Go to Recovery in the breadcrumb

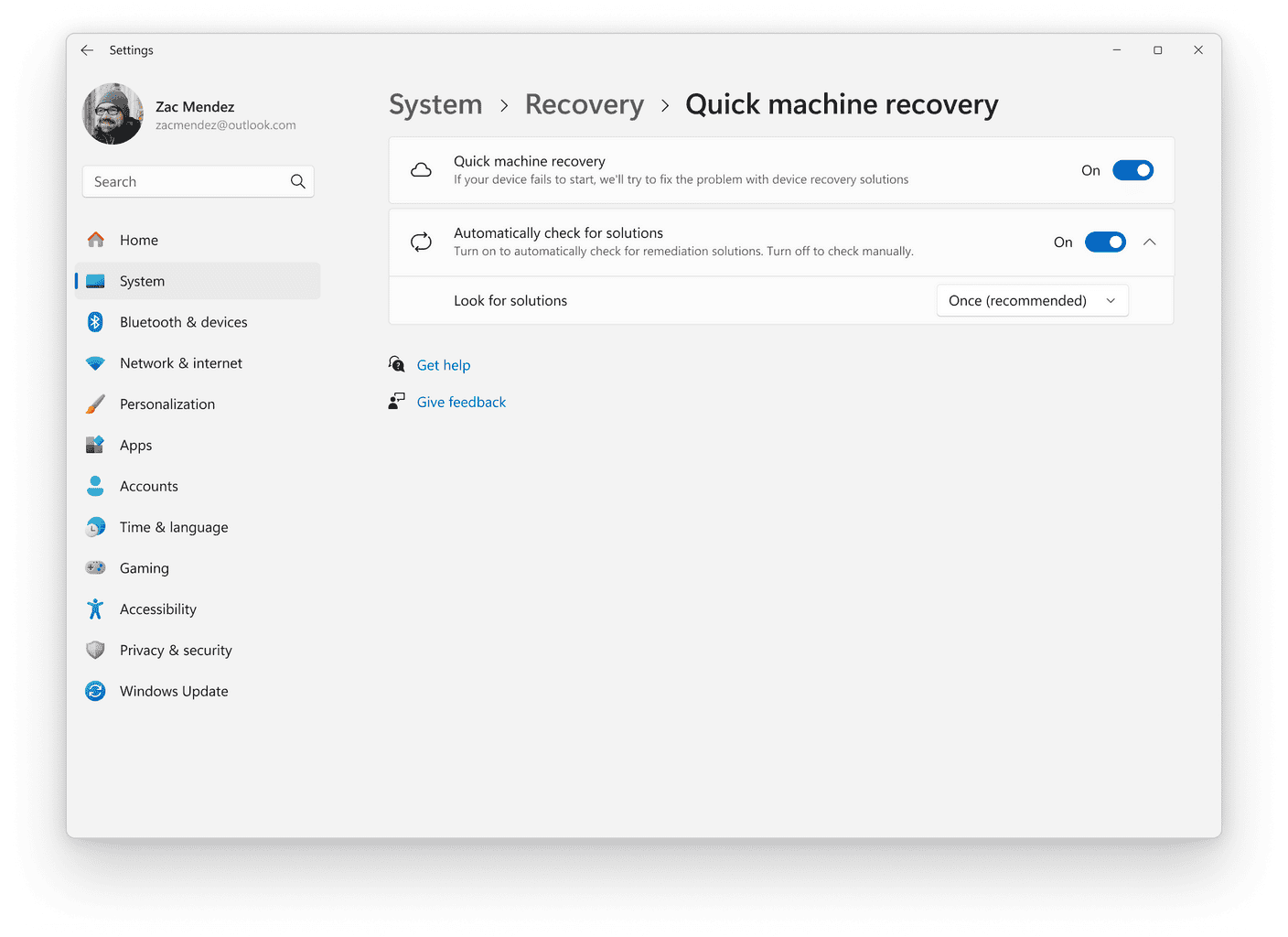(584, 105)
